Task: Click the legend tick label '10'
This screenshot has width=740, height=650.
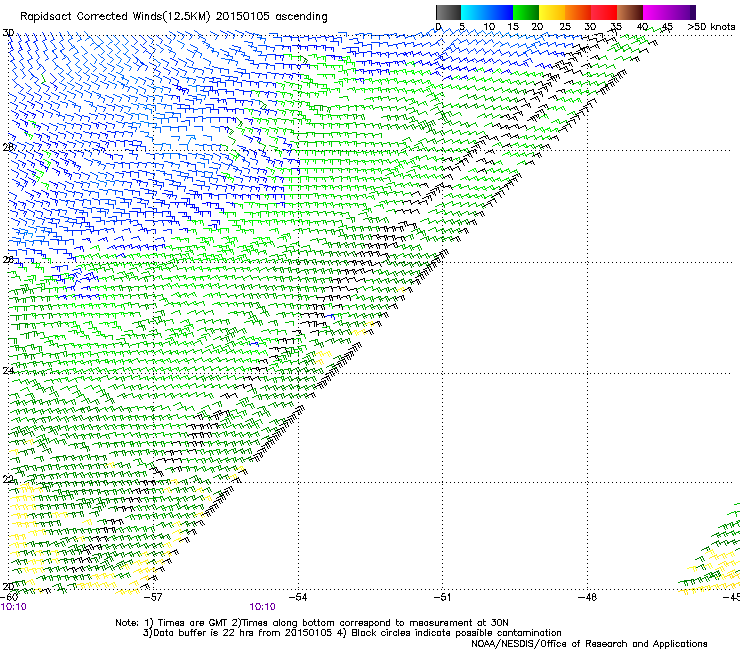Action: click(x=489, y=27)
